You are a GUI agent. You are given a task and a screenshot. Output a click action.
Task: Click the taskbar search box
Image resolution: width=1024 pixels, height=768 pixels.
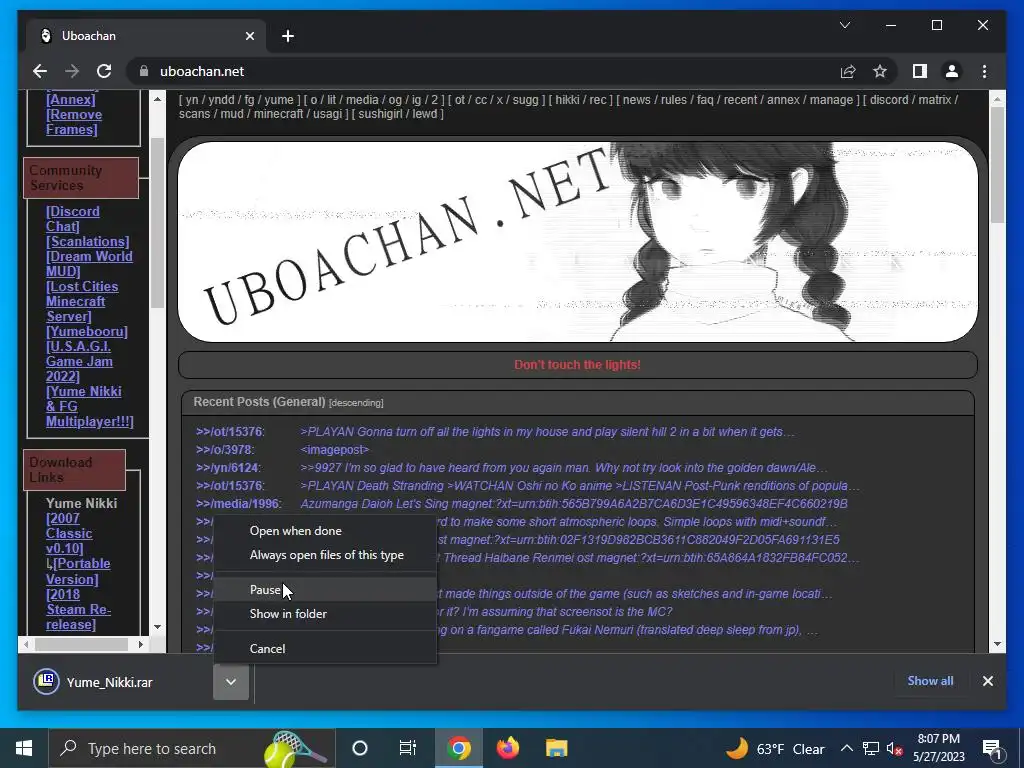tap(192, 748)
